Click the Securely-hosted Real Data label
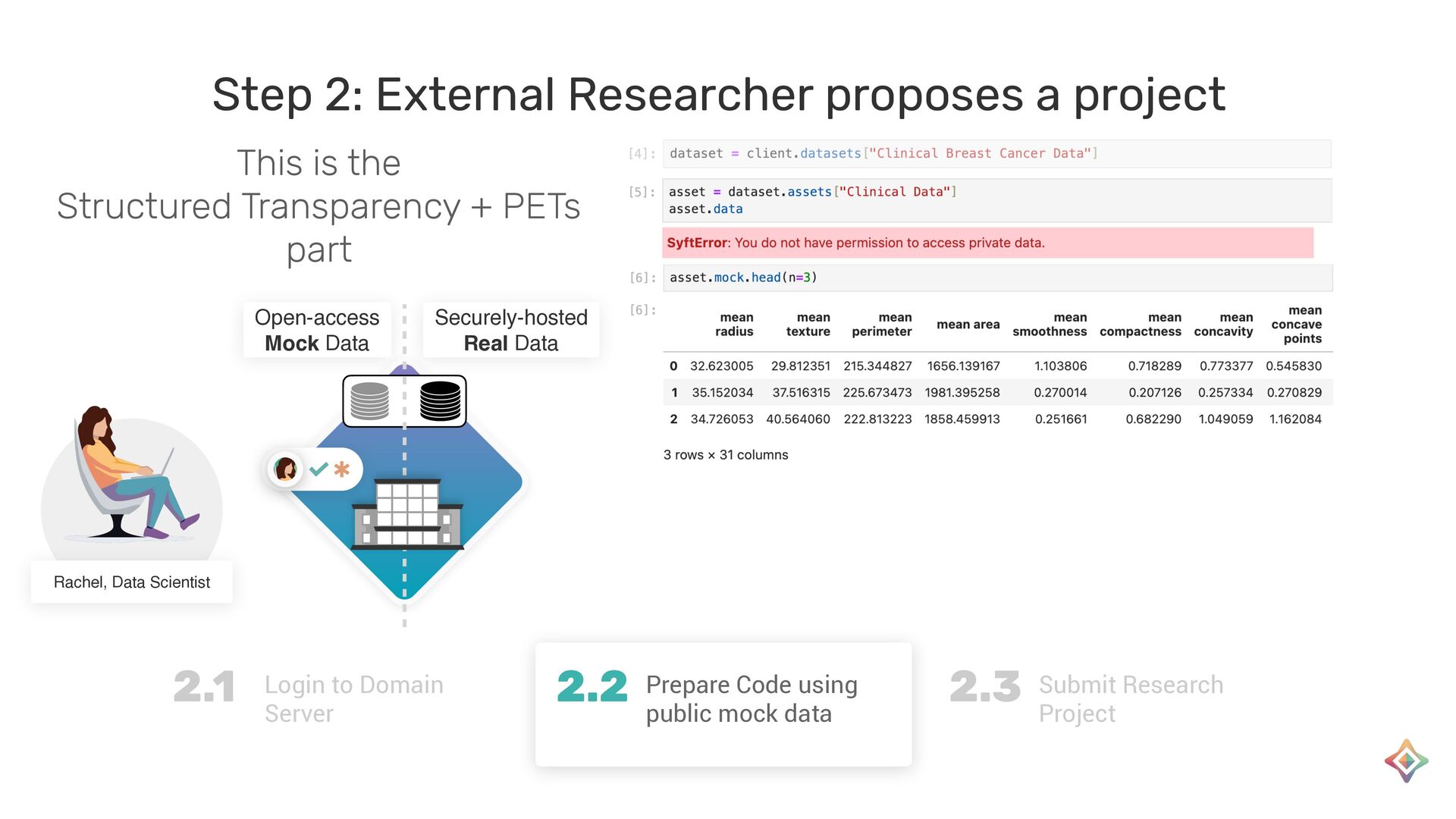Screen dimensions: 1456x819 click(510, 330)
